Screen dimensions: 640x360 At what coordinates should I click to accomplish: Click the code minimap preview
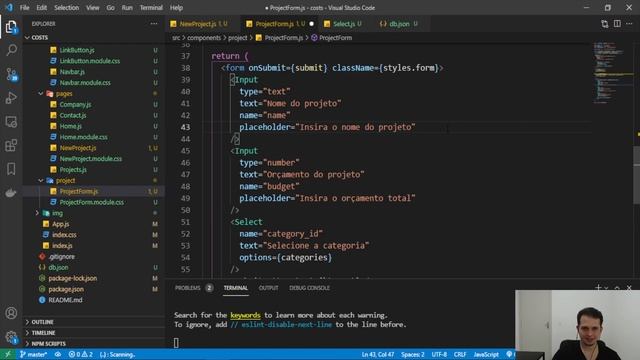(x=612, y=73)
